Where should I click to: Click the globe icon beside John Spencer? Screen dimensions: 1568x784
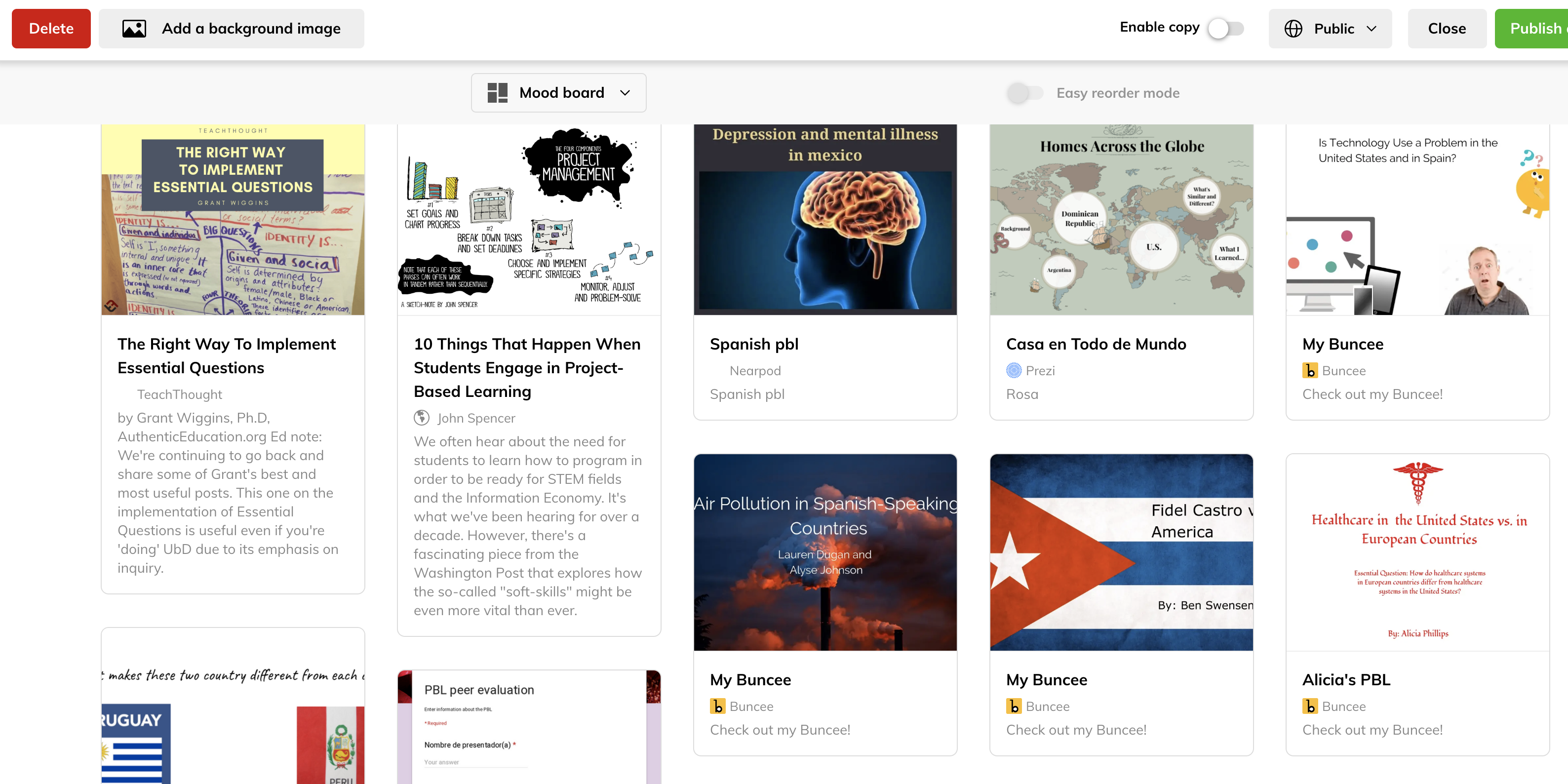(421, 418)
